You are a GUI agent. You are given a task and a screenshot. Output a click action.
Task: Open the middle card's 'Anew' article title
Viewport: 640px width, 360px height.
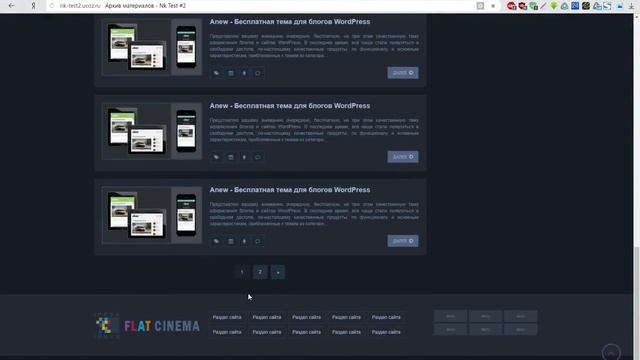click(x=290, y=106)
